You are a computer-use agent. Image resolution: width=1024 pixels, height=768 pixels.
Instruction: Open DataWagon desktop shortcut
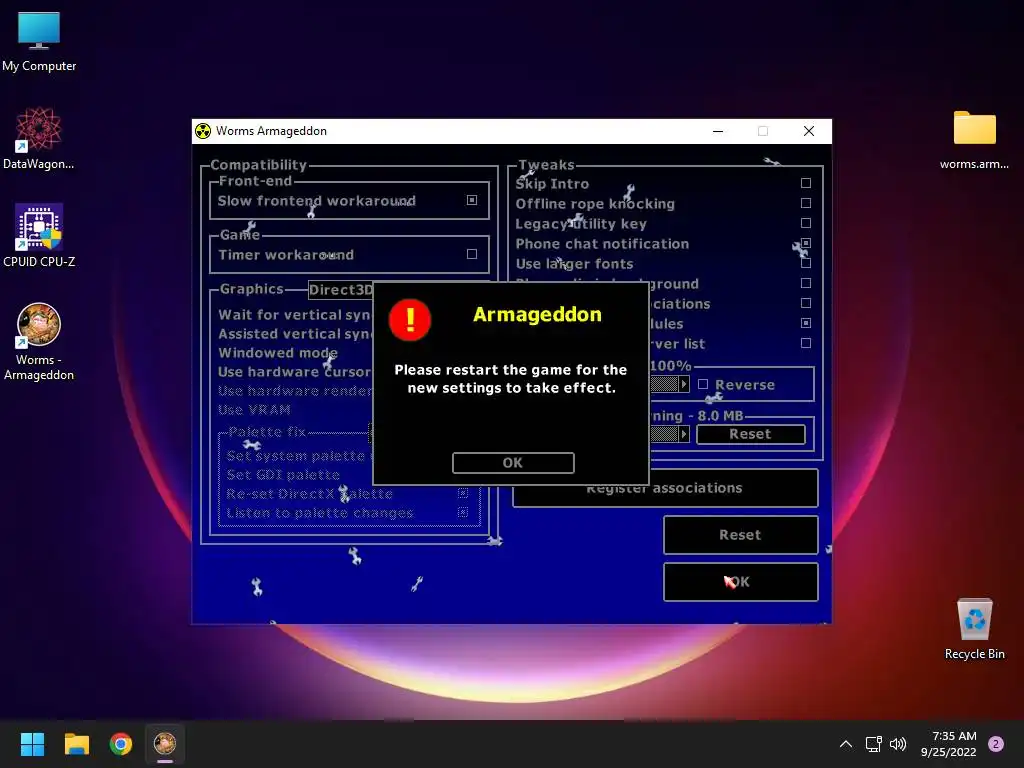click(39, 138)
